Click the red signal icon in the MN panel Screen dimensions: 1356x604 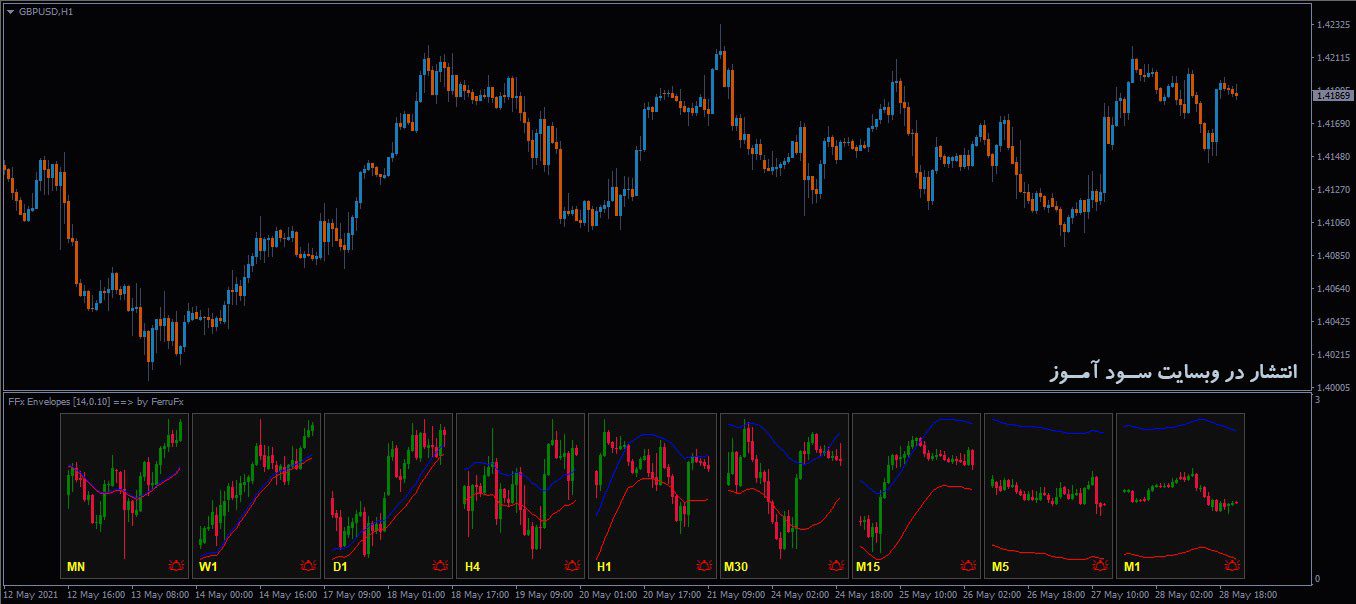(177, 567)
